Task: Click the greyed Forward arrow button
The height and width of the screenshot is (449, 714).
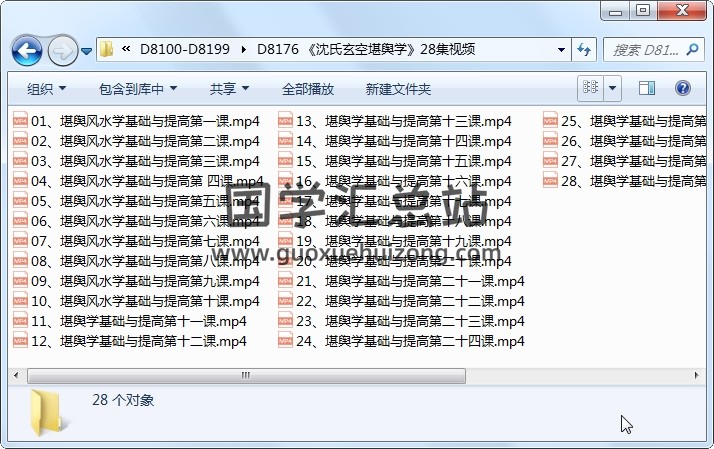Action: [62, 51]
